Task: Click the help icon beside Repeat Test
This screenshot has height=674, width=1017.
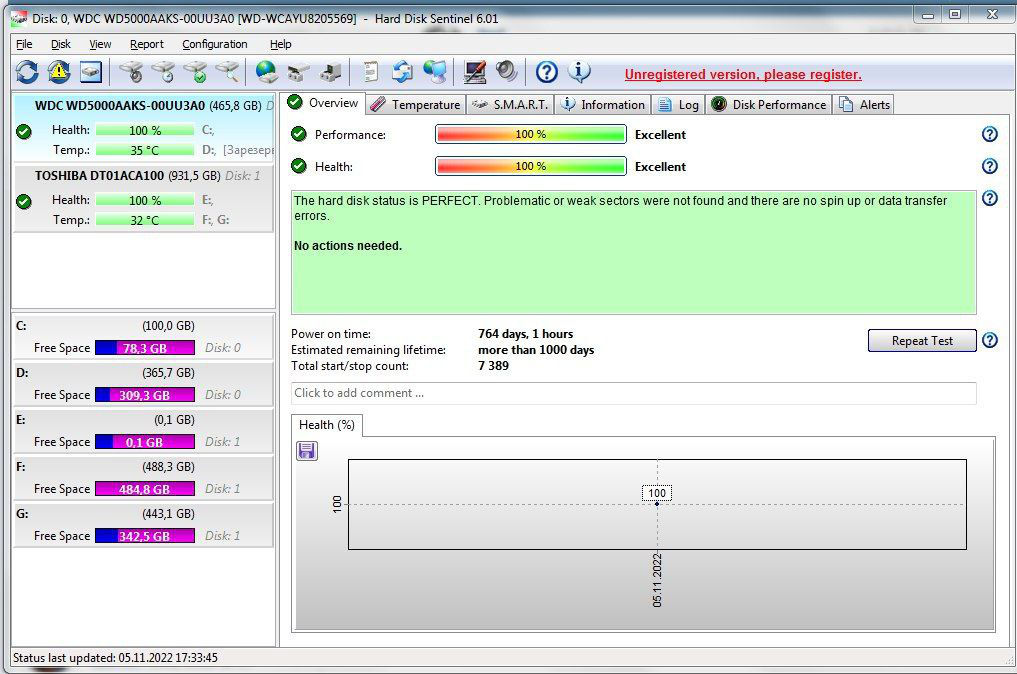Action: coord(990,341)
